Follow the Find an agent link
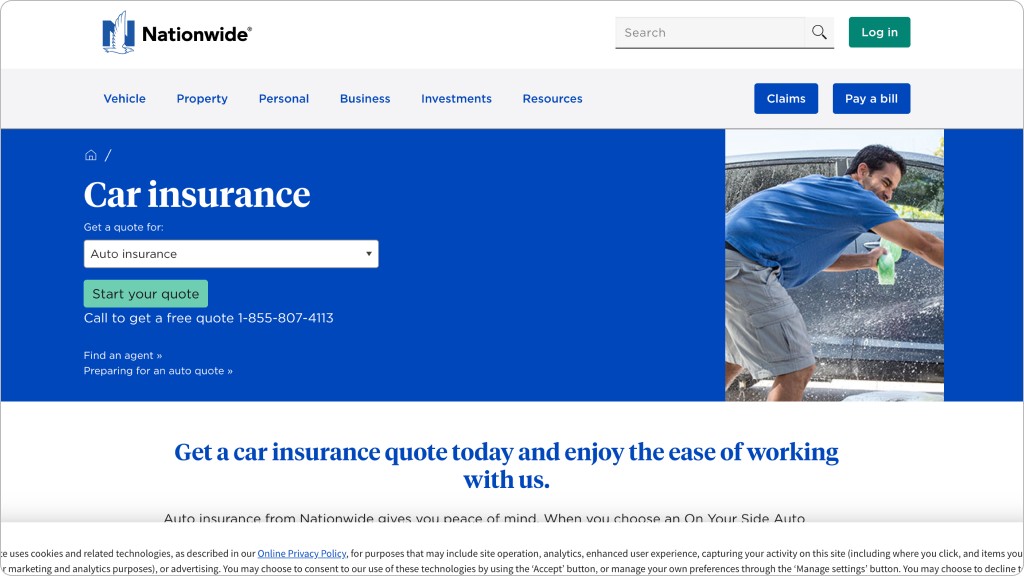This screenshot has height=576, width=1024. (123, 355)
